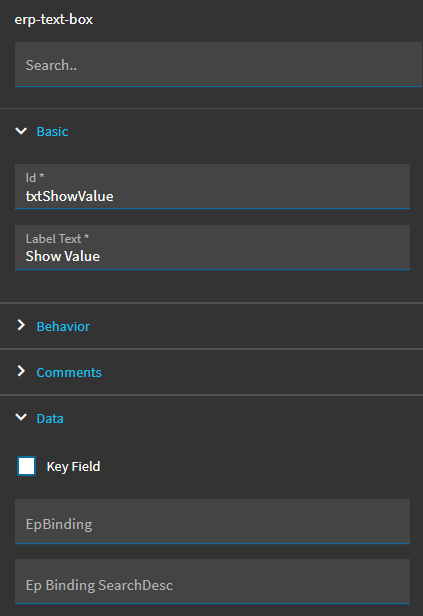Edit the Id field txtShowValue
Image resolution: width=423 pixels, height=616 pixels.
[212, 187]
